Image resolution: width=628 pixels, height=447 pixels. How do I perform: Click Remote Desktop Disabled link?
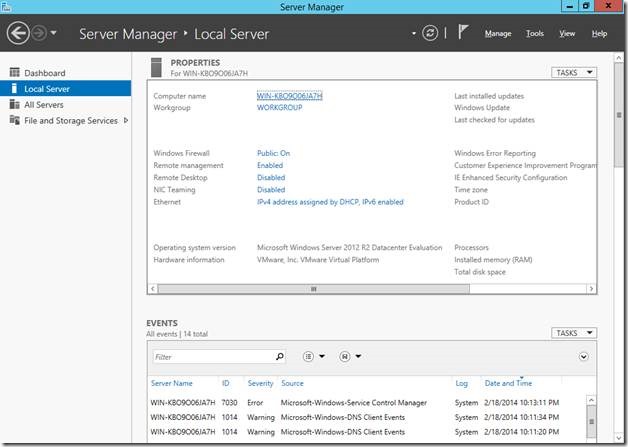click(271, 177)
